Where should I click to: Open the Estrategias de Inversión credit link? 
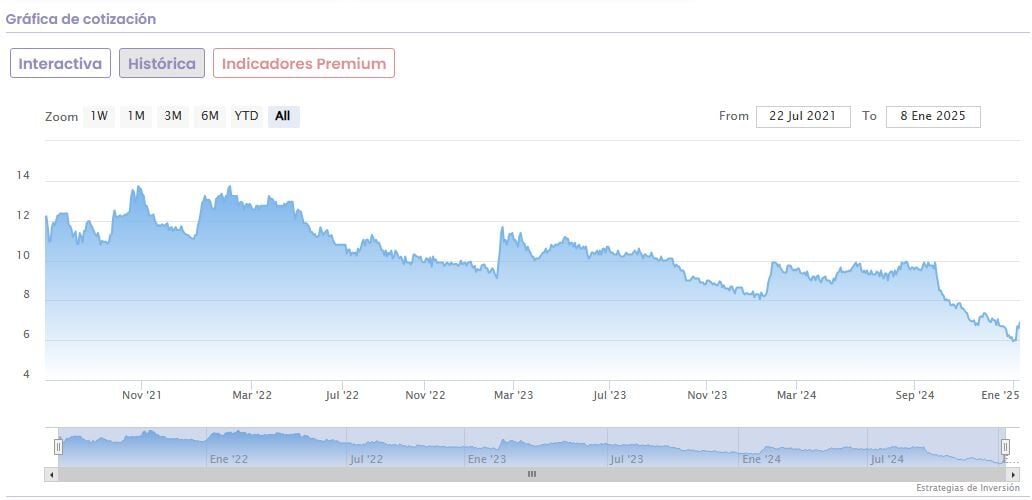coord(966,488)
